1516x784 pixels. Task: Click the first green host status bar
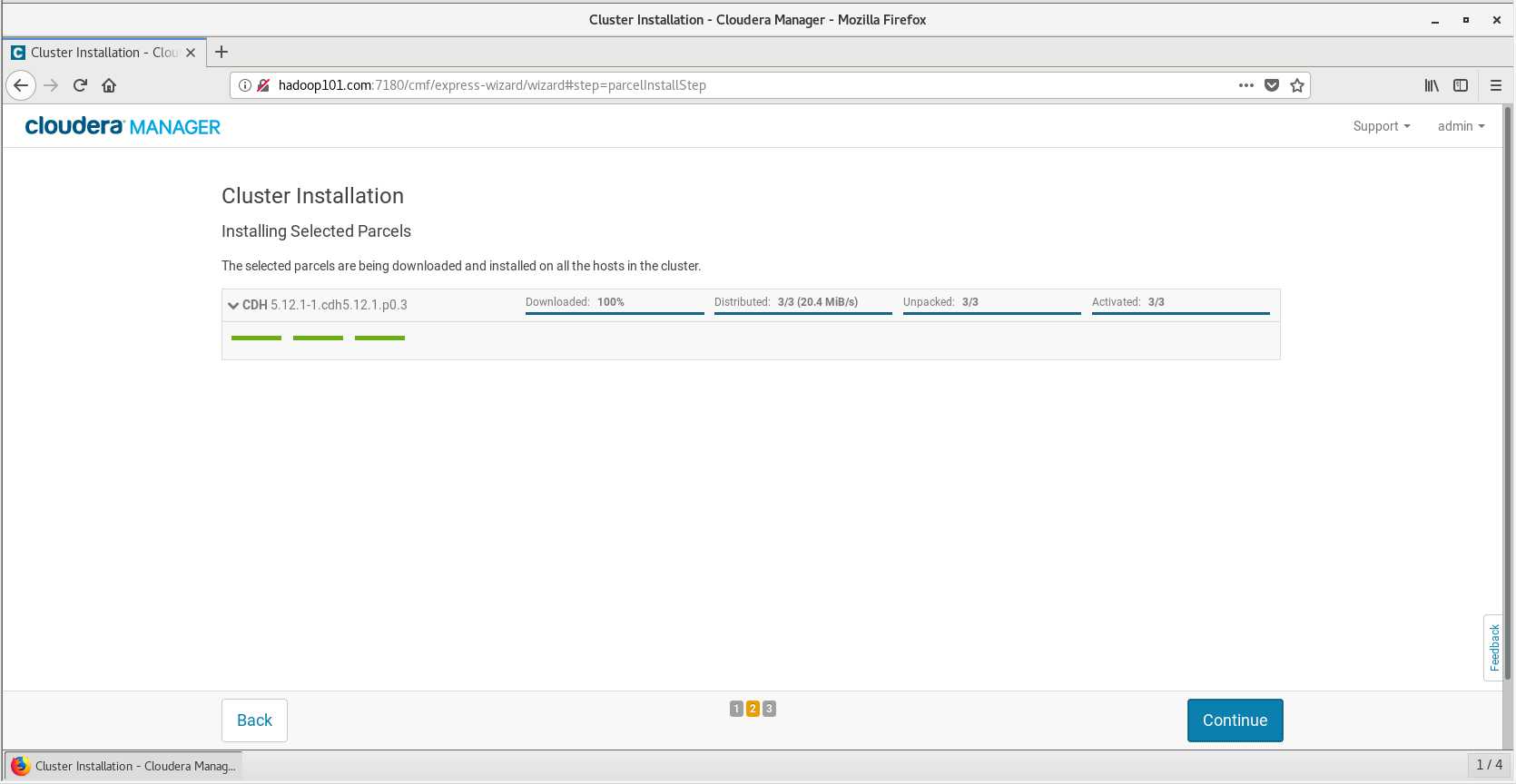(x=256, y=338)
